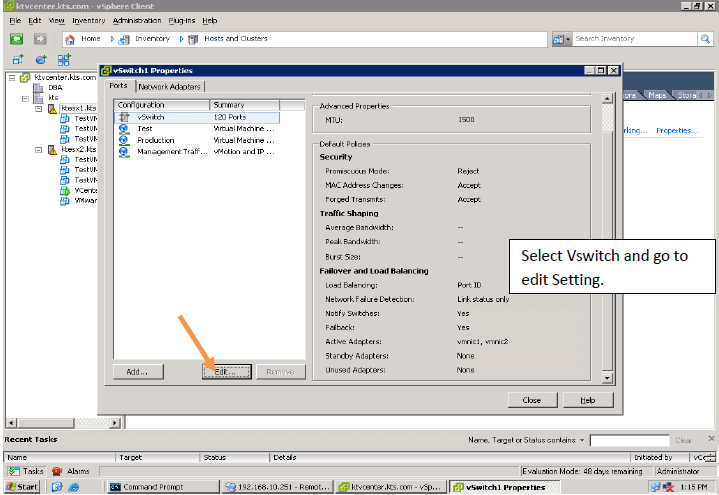The height and width of the screenshot is (495, 719).
Task: Click the Properties... link in main window
Action: point(677,131)
